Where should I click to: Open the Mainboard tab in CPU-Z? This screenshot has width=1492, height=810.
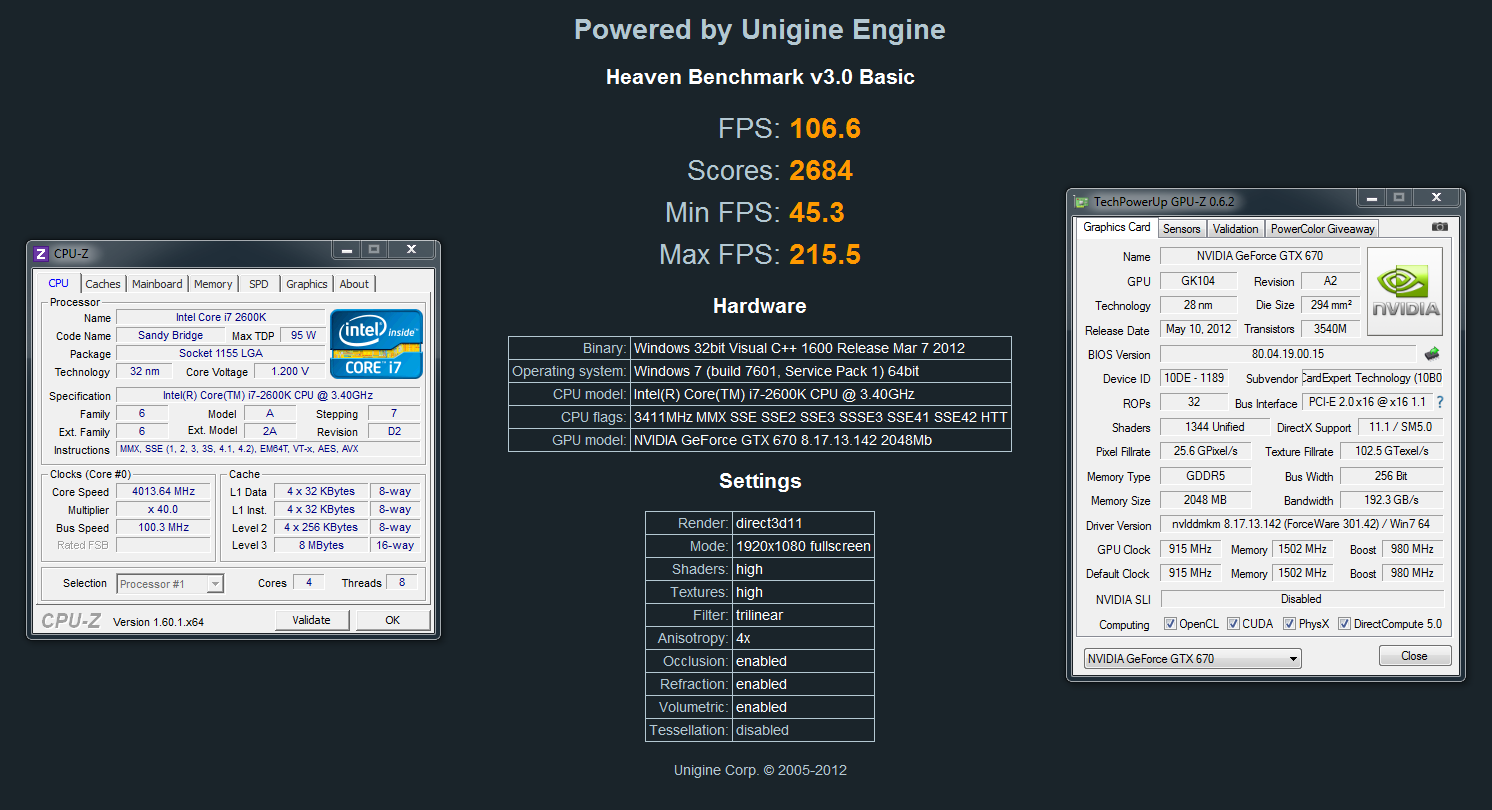(x=157, y=284)
